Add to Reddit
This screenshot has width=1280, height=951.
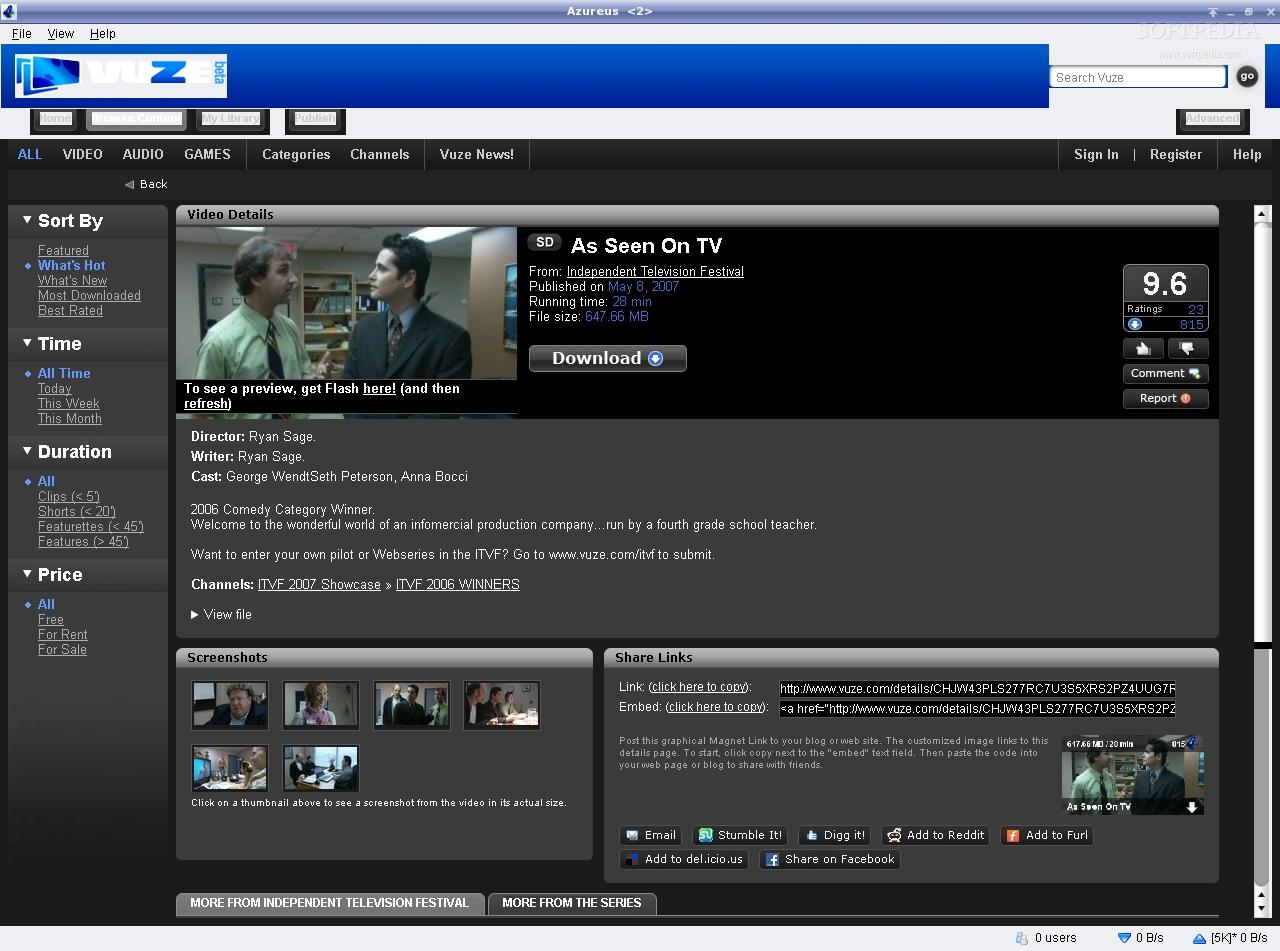(936, 835)
